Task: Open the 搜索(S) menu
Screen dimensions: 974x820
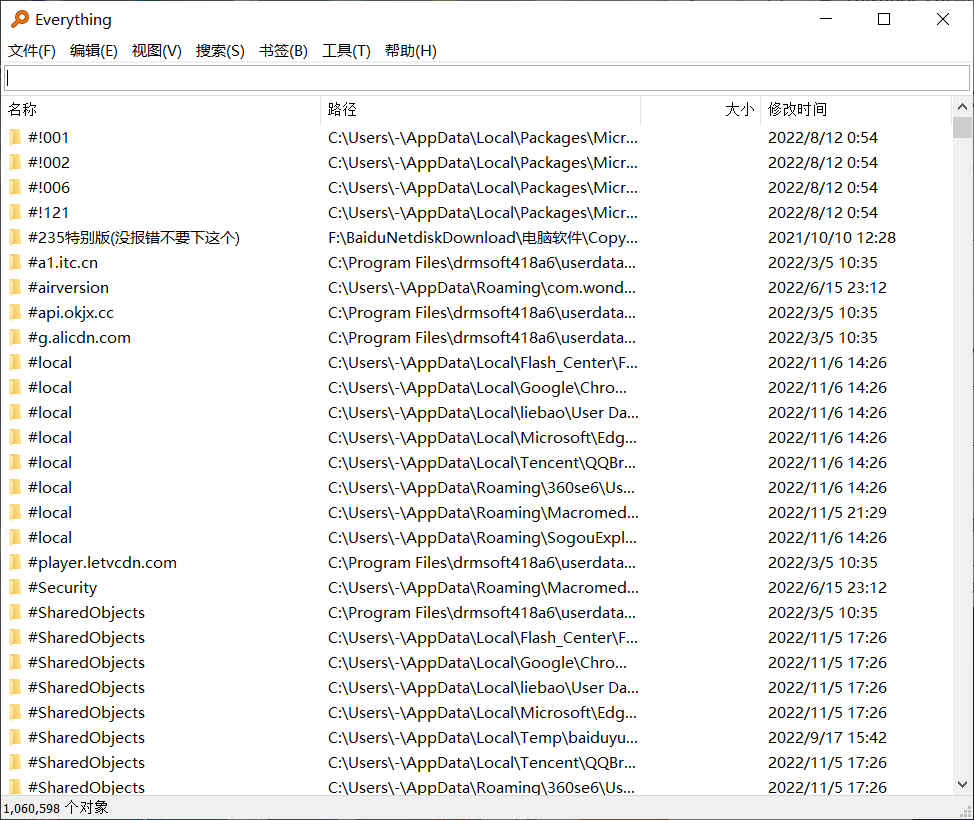Action: click(x=220, y=51)
